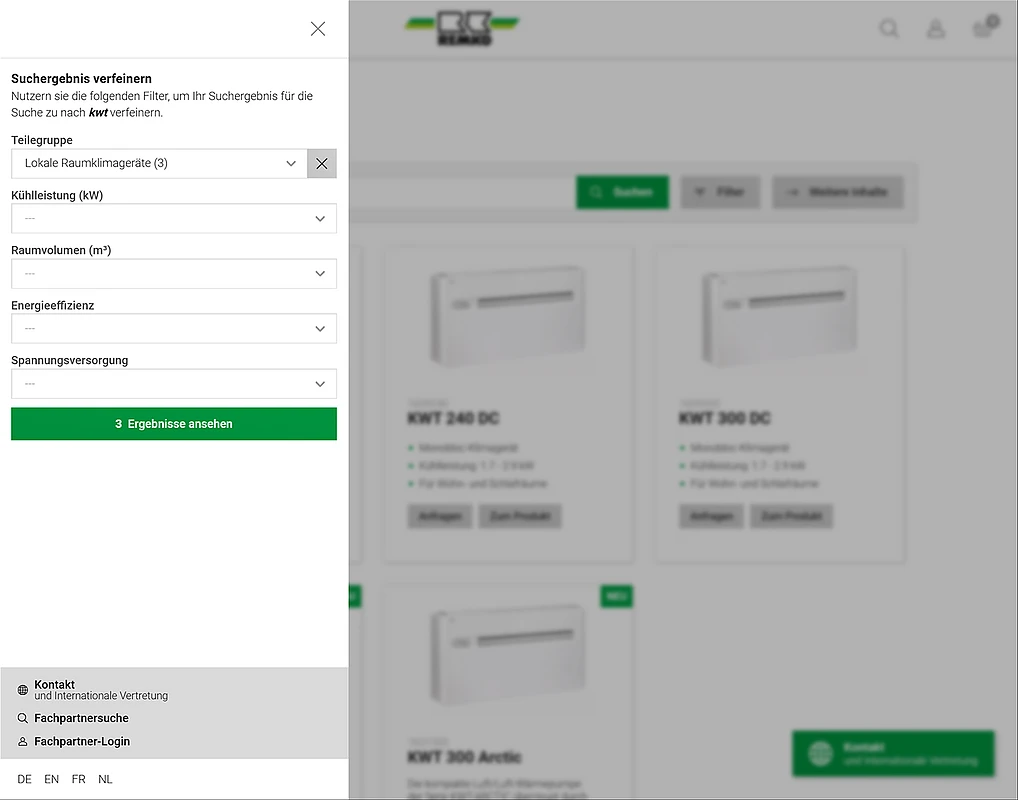The image size is (1018, 800).
Task: Clear the Teilegruppe filter selection
Action: pos(321,163)
